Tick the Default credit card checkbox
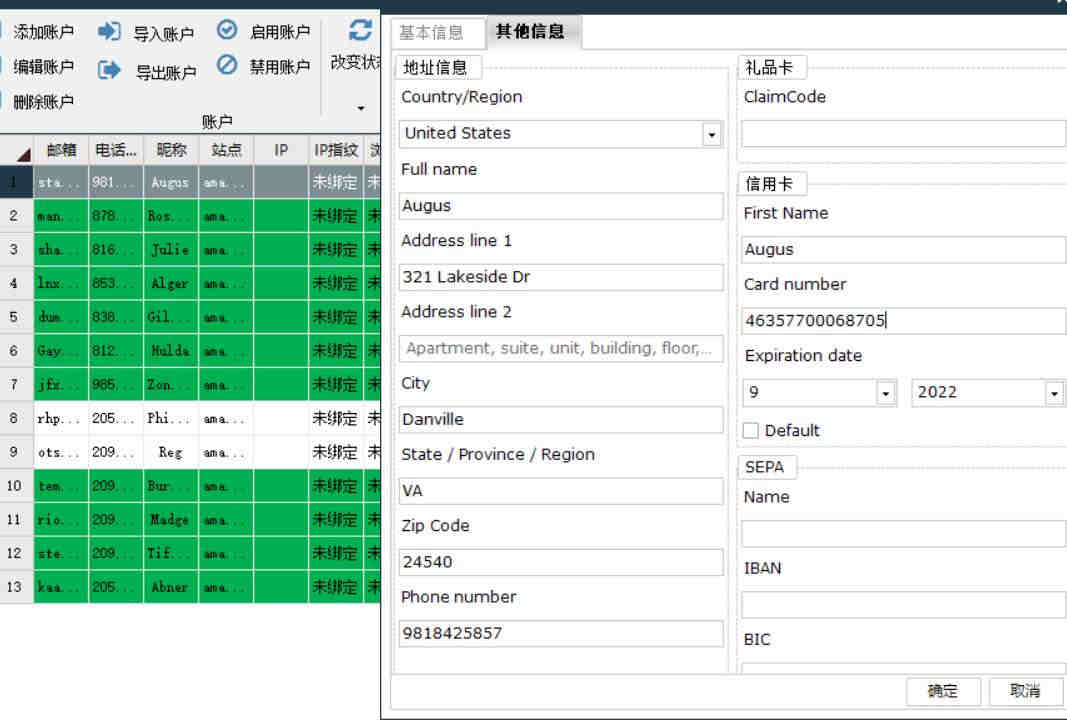 click(x=751, y=430)
